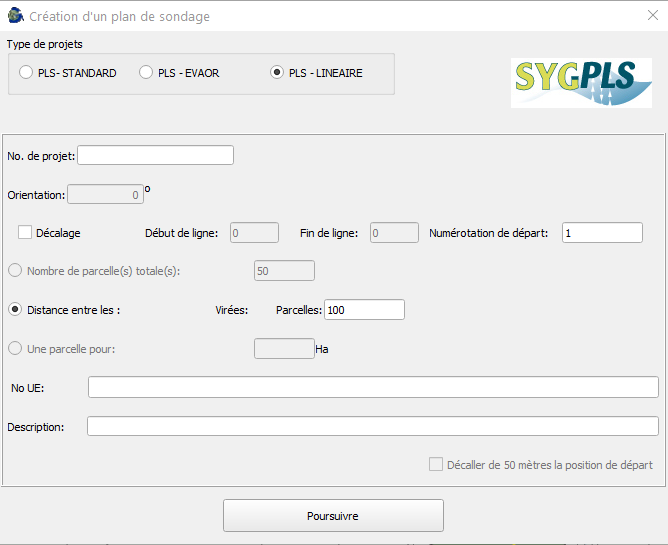
Task: Enable the Décalage checkbox
Action: coord(26,232)
